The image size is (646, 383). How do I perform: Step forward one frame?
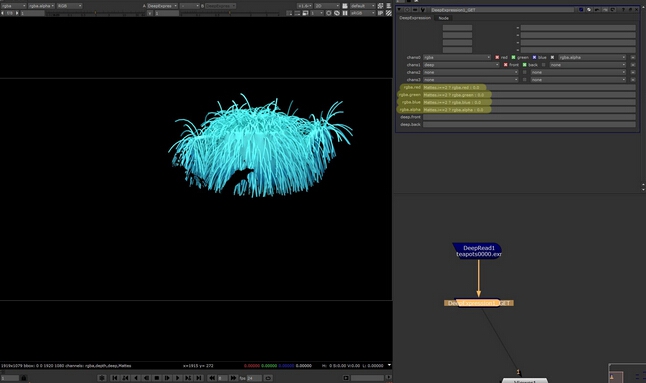(x=167, y=378)
